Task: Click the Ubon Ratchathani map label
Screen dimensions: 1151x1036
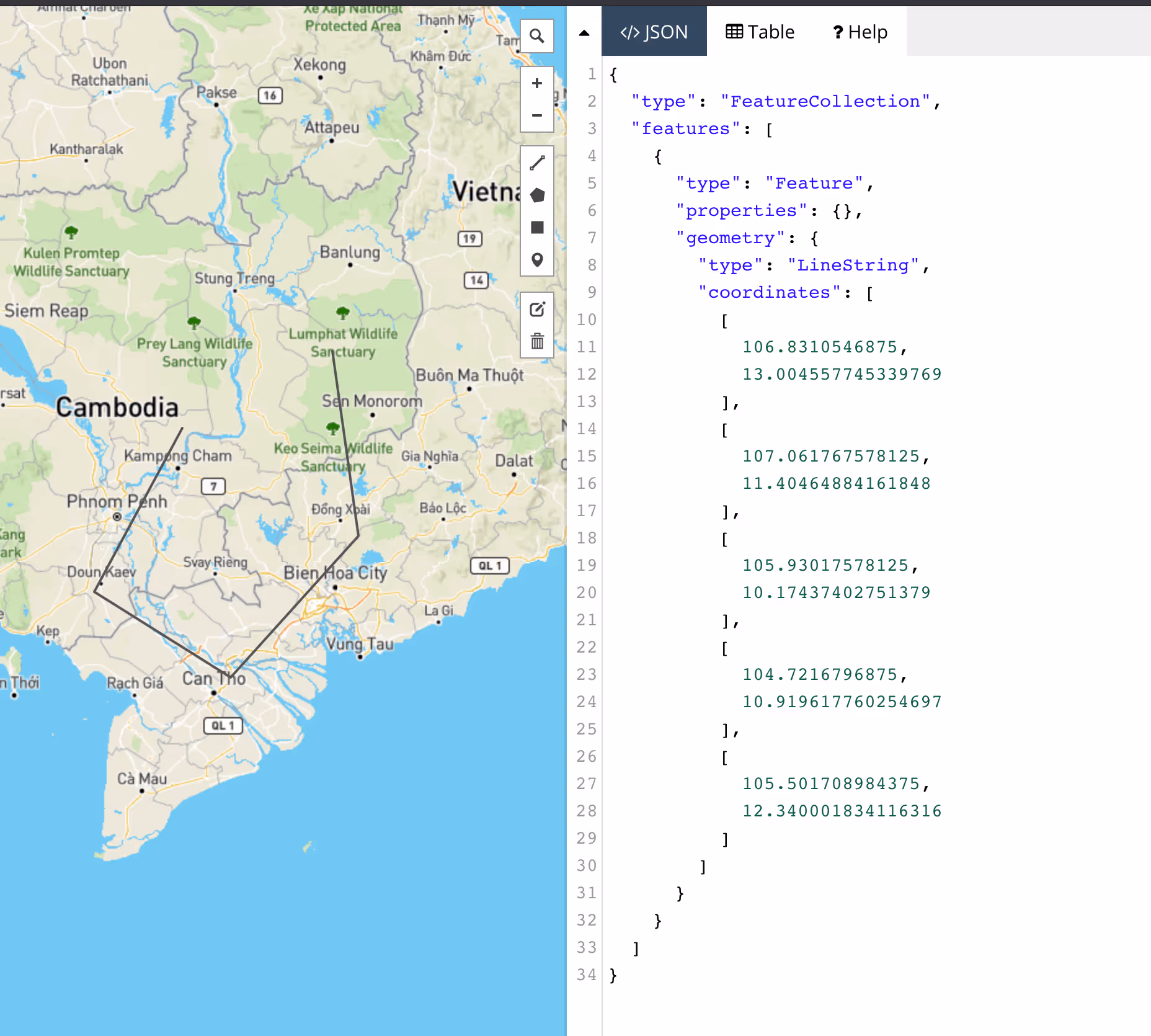Action: (110, 72)
